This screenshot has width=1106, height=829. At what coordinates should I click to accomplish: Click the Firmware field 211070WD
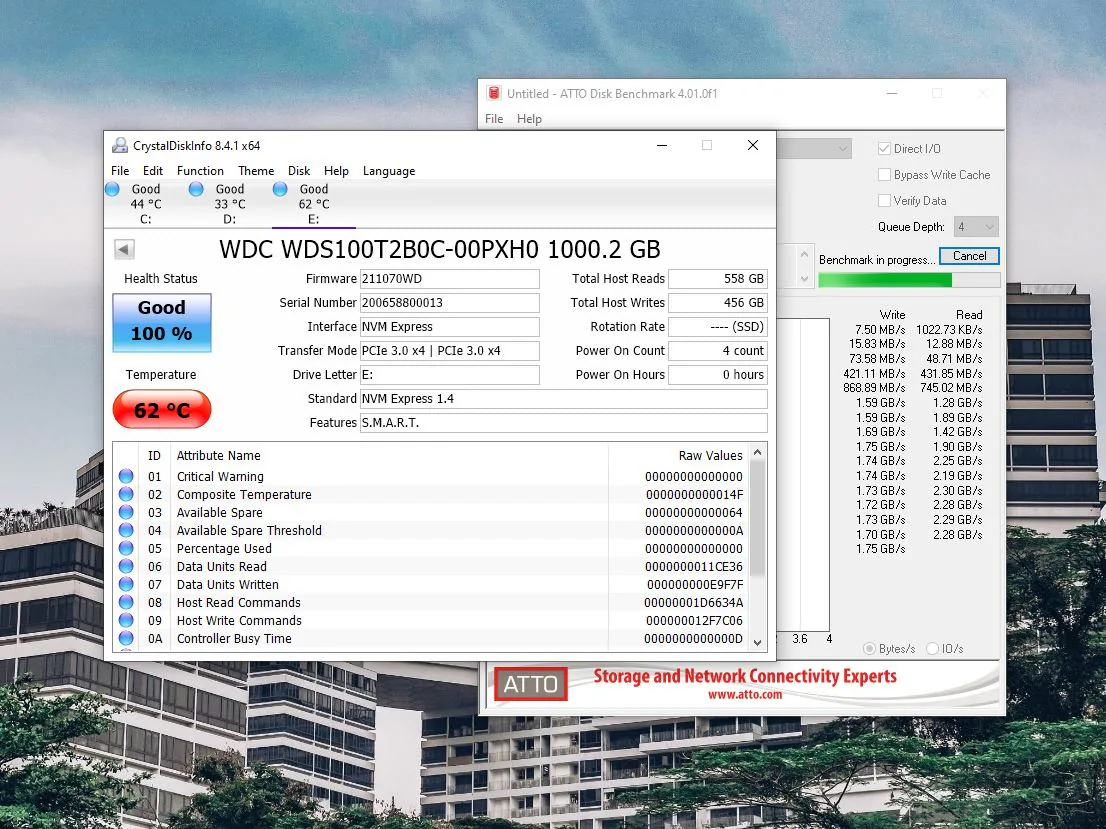[449, 279]
